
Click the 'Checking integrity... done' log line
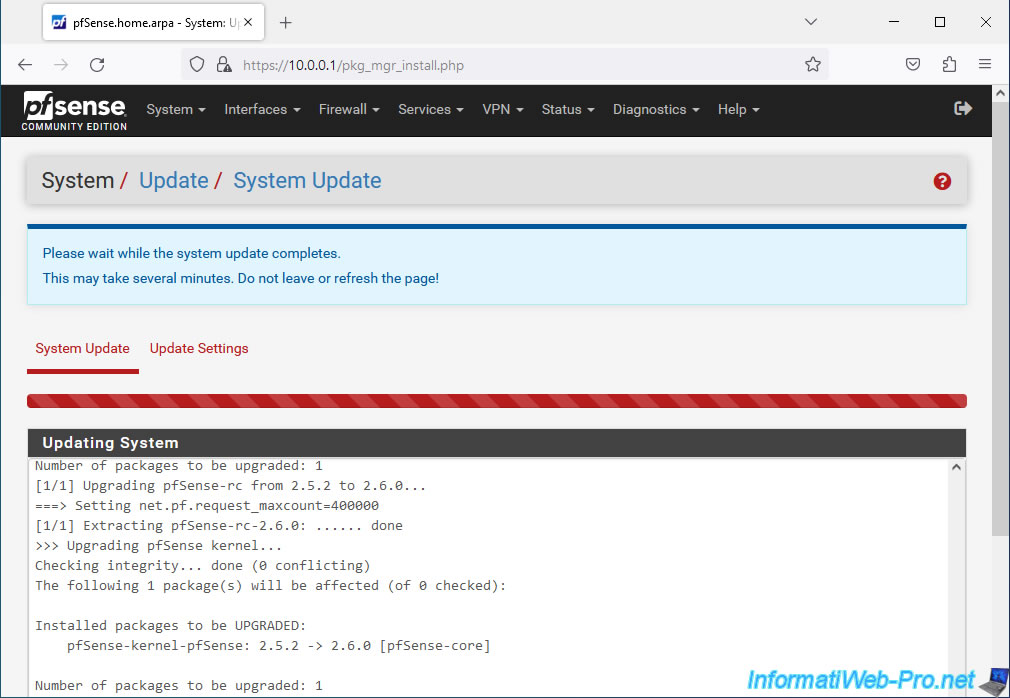pyautogui.click(x=203, y=565)
